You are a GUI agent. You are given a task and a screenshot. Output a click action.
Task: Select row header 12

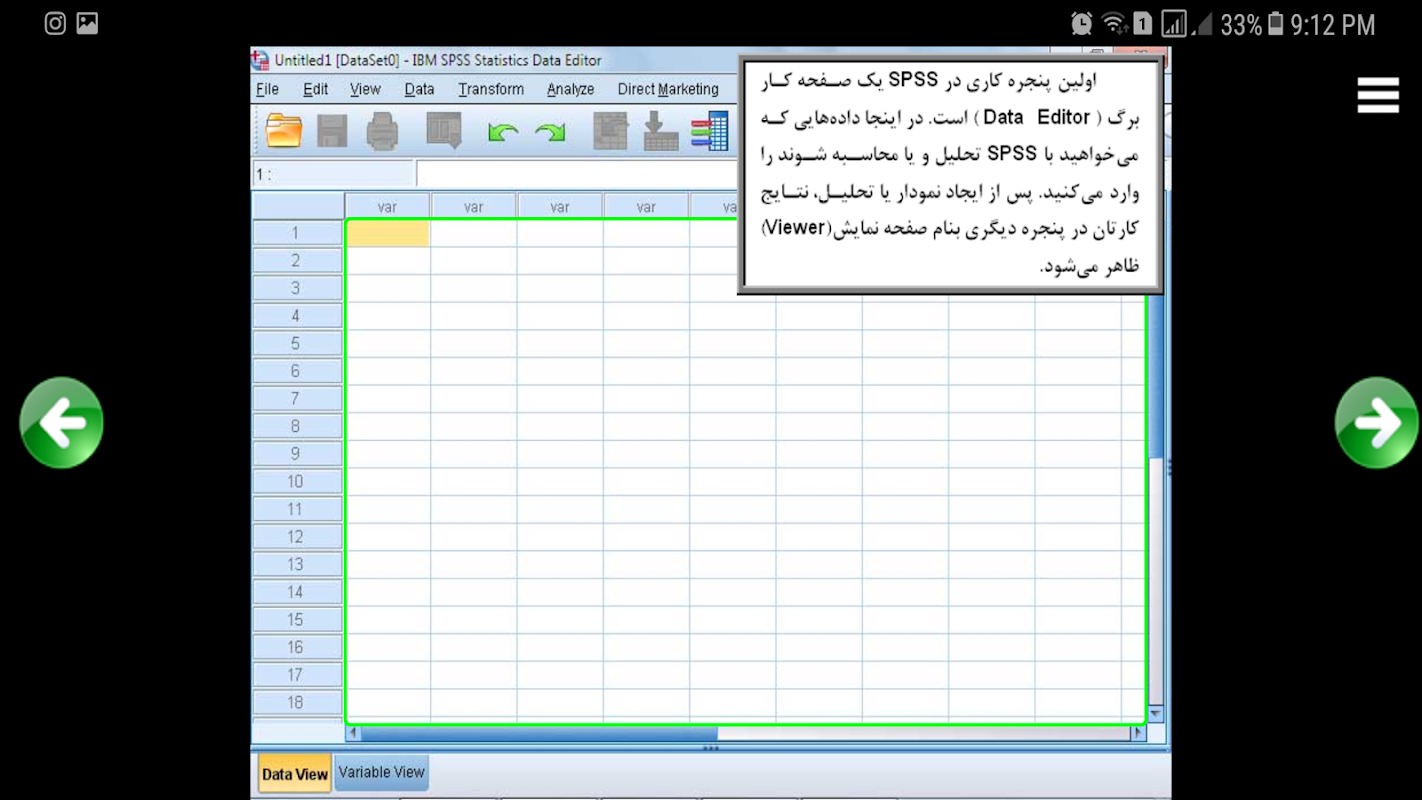pos(297,537)
